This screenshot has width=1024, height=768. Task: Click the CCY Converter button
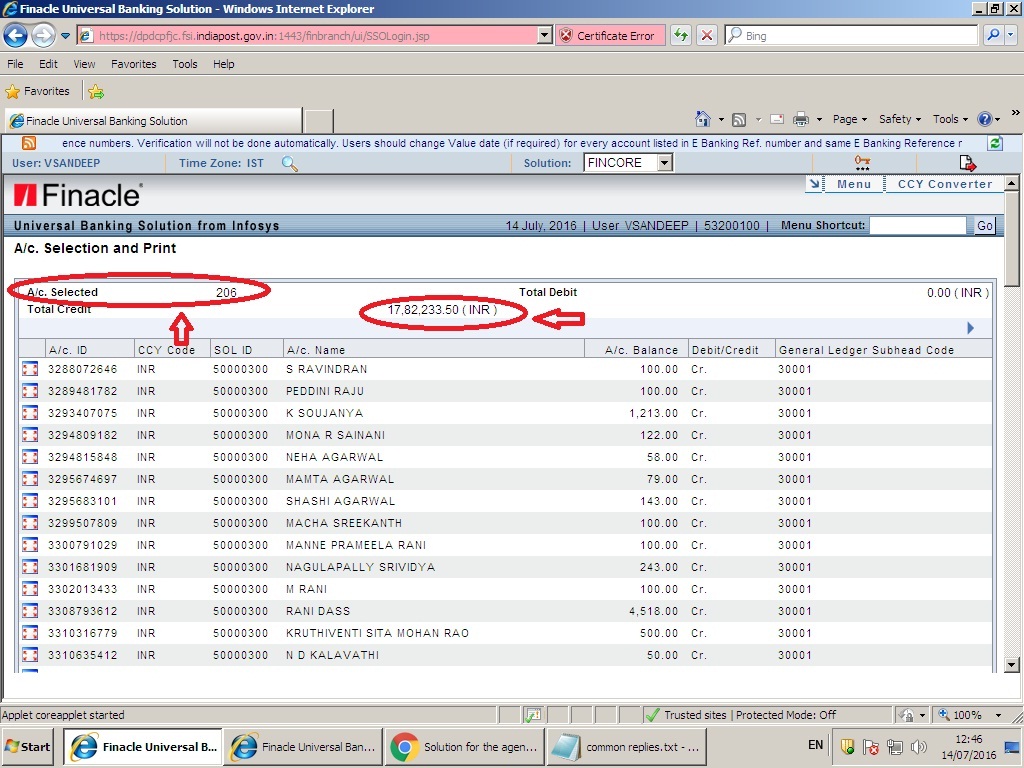coord(944,184)
